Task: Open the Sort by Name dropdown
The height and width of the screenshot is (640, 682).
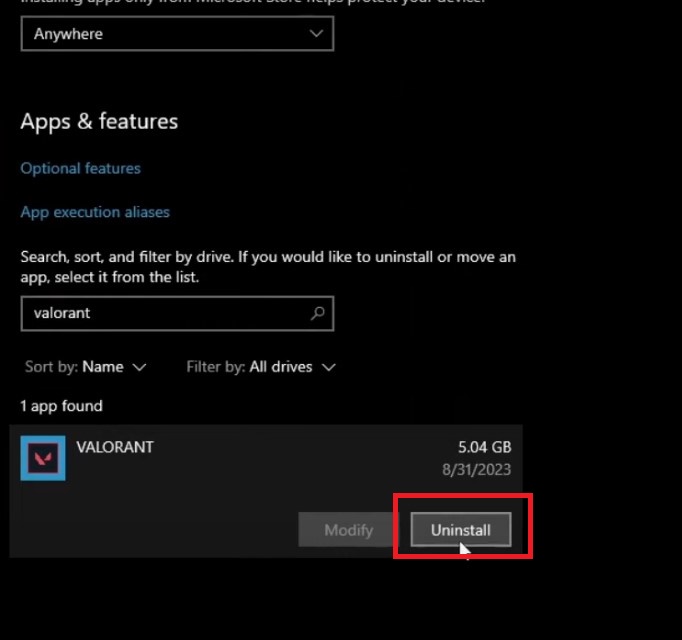Action: (x=86, y=367)
